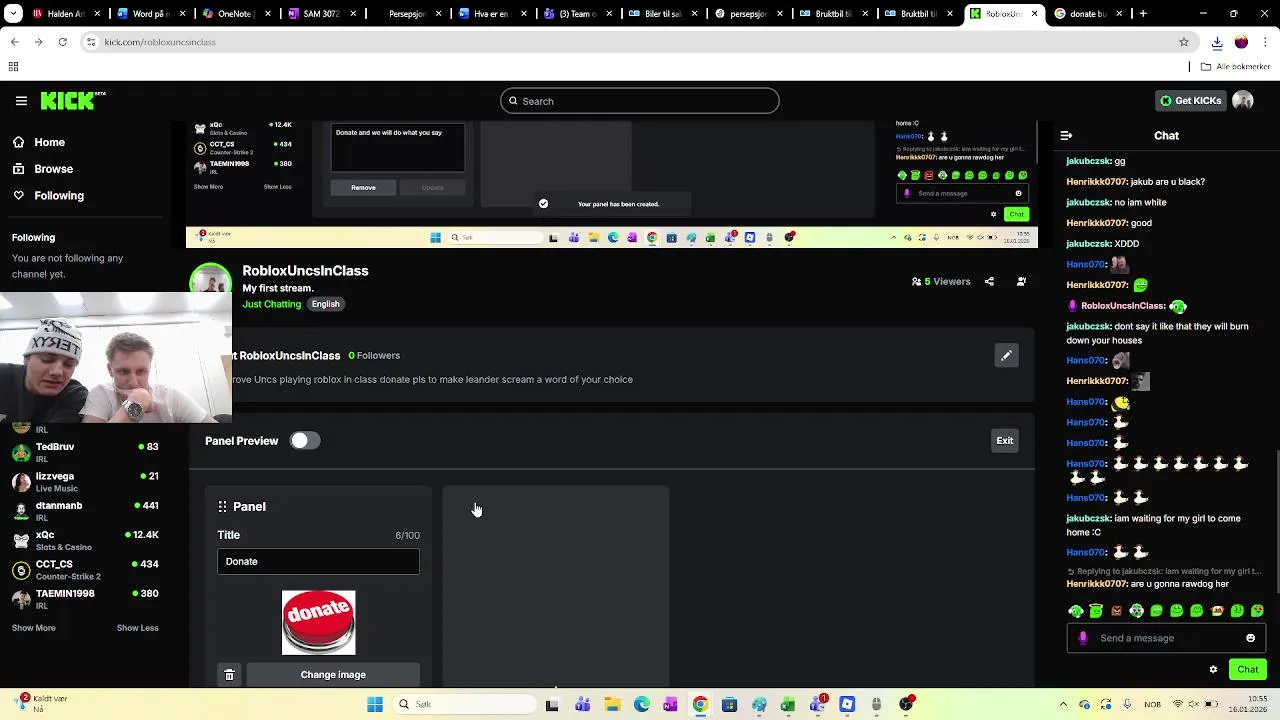This screenshot has height=720, width=1280.
Task: Switch to the OneNote browser tab
Action: click(237, 14)
